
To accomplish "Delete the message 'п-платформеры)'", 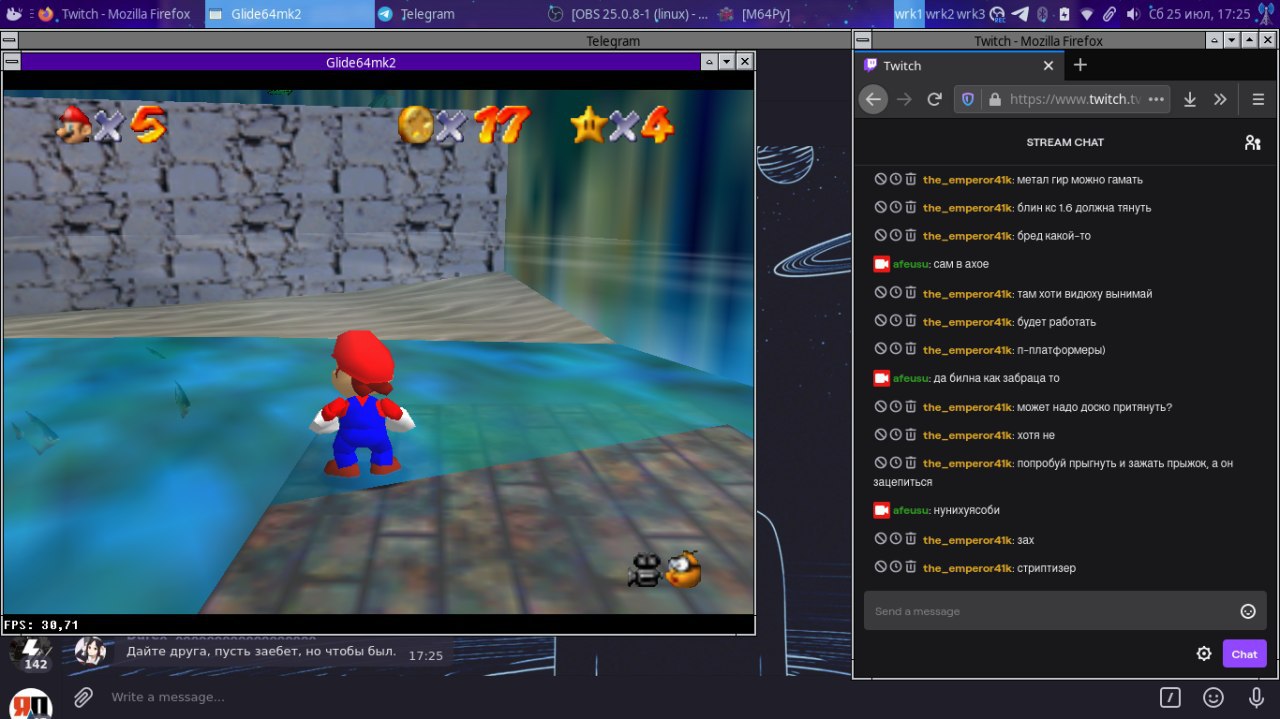I will click(910, 349).
